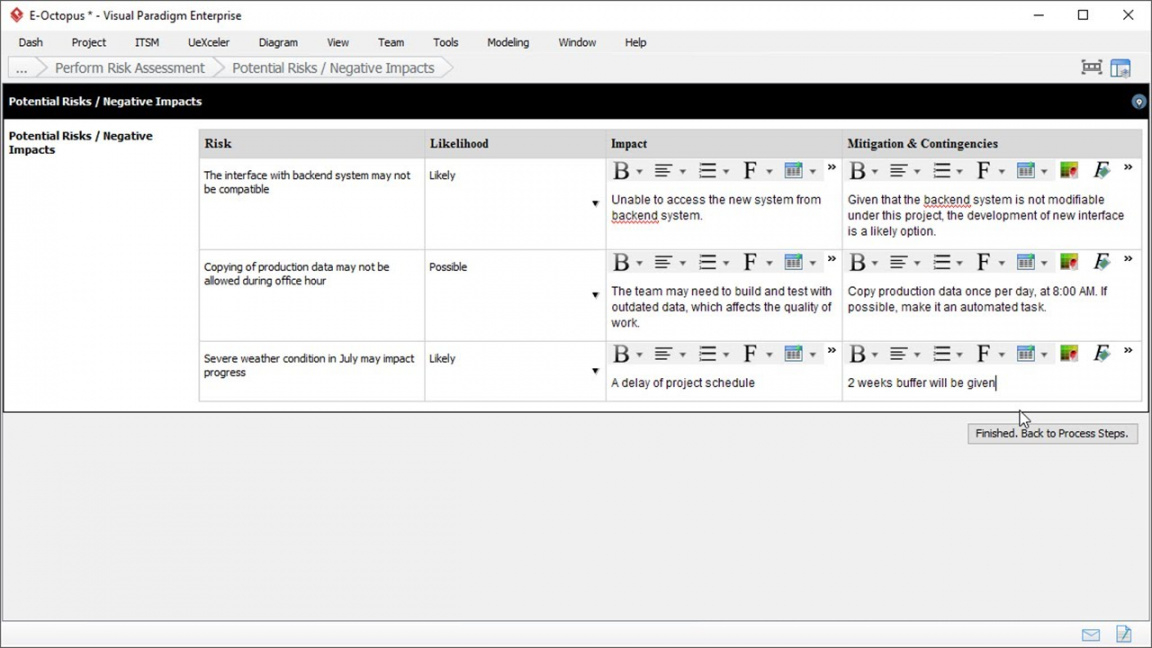Image resolution: width=1152 pixels, height=648 pixels.
Task: Show more tools in the project schedule Impact toolbar
Action: click(x=832, y=350)
